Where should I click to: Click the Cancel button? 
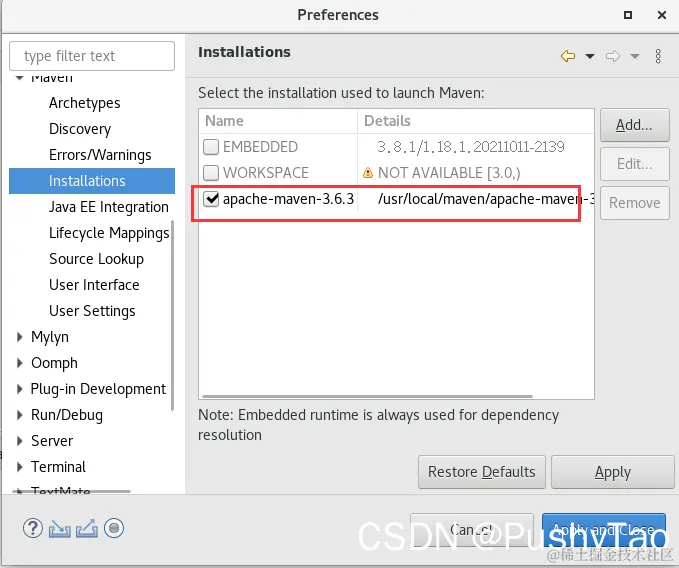tap(472, 529)
